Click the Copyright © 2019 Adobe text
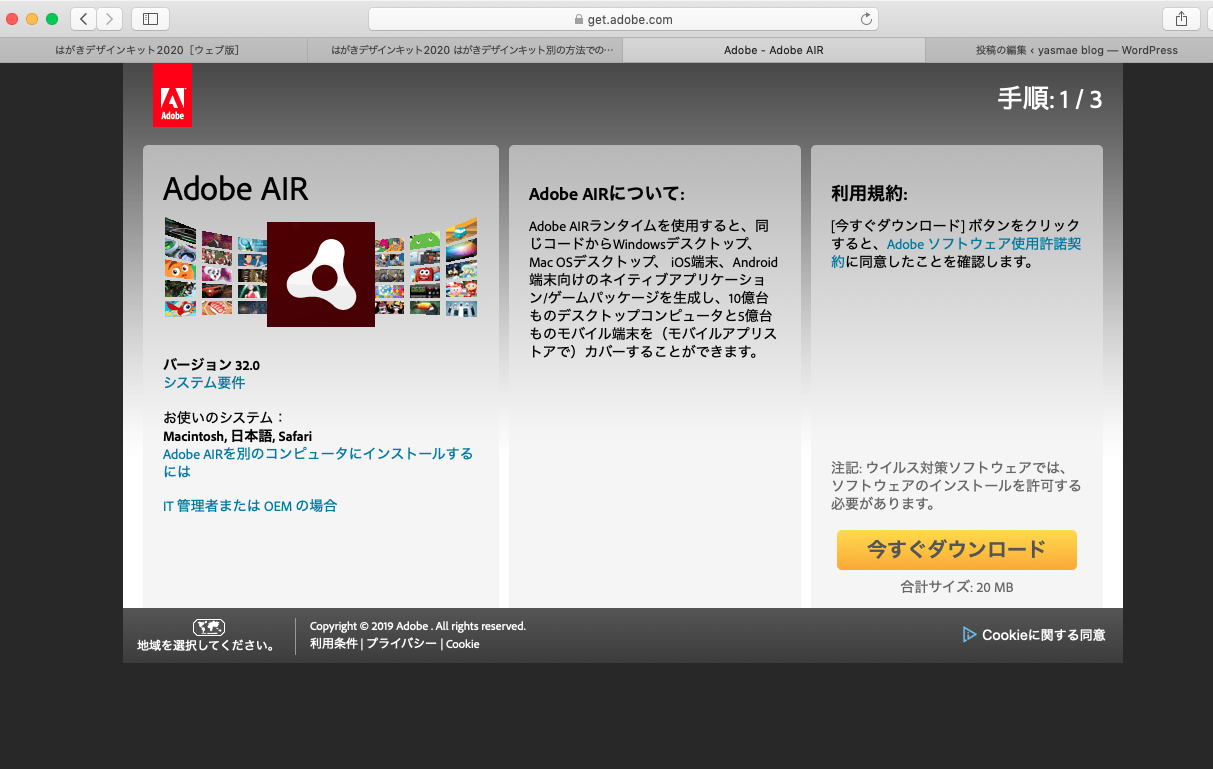The image size is (1213, 769). click(x=418, y=626)
